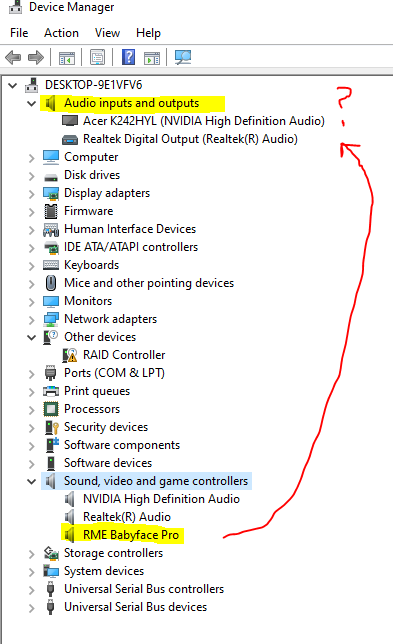Select the Security devices label
The width and height of the screenshot is (393, 644).
pyautogui.click(x=106, y=427)
